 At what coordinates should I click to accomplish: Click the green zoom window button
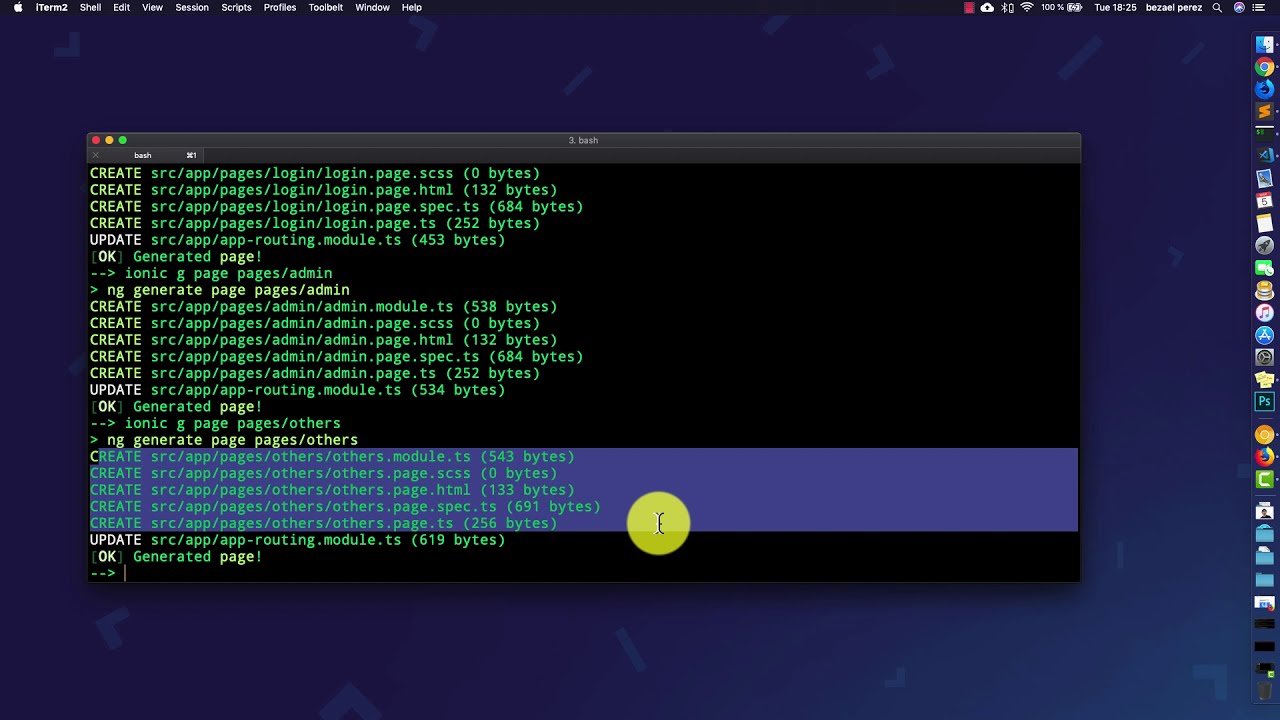pos(122,140)
